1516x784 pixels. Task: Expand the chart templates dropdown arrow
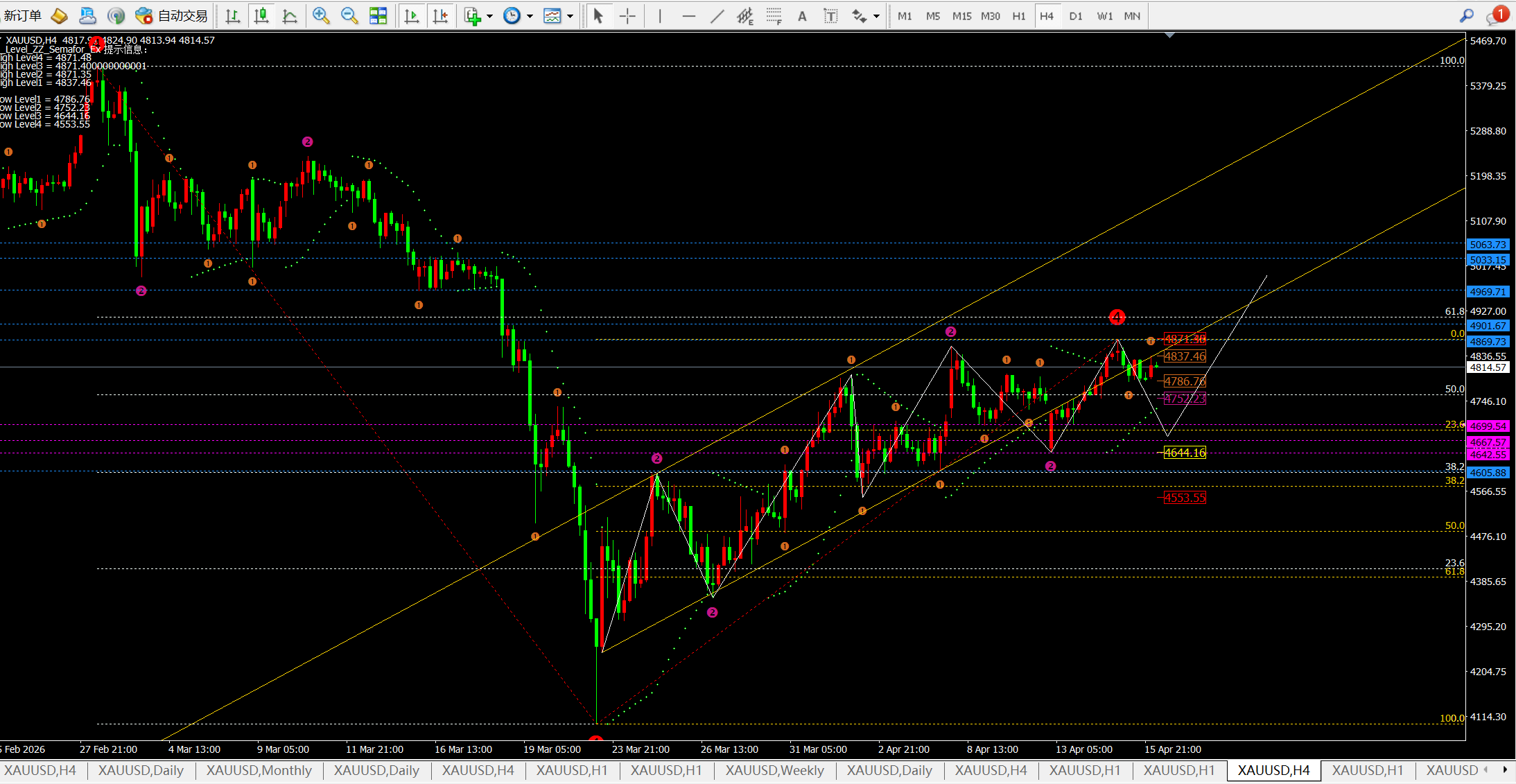[570, 16]
